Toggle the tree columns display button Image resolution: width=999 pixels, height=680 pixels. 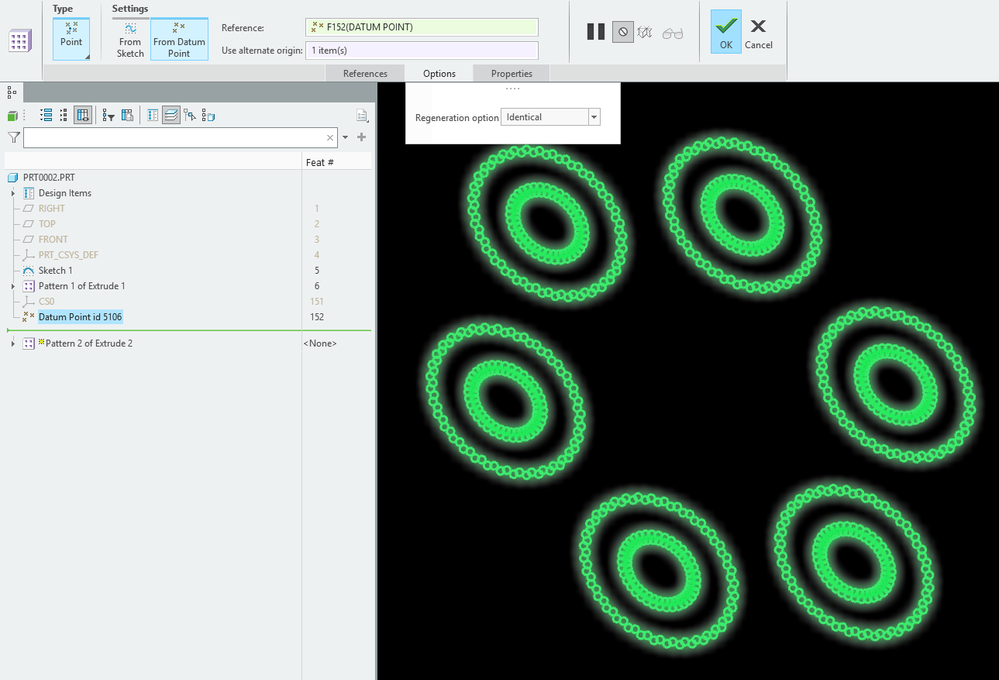[83, 115]
